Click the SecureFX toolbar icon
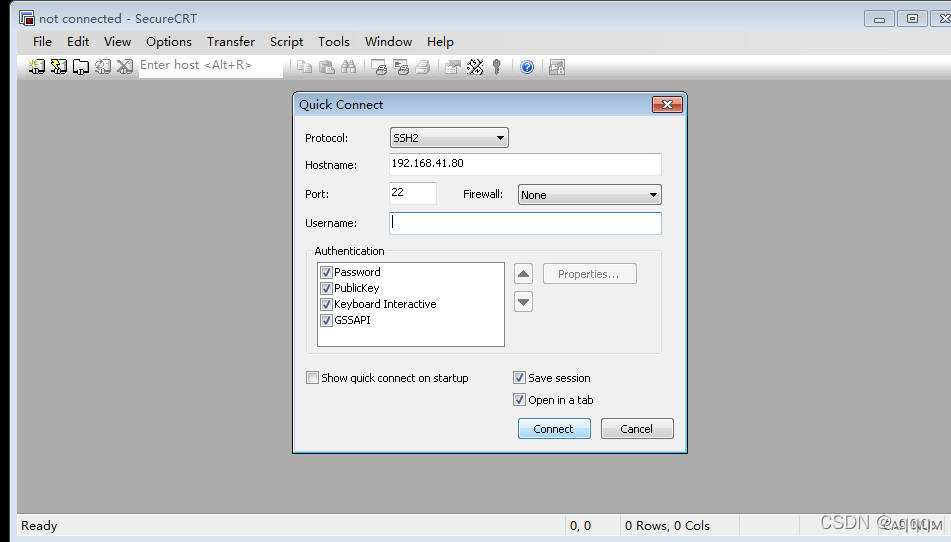 point(557,67)
